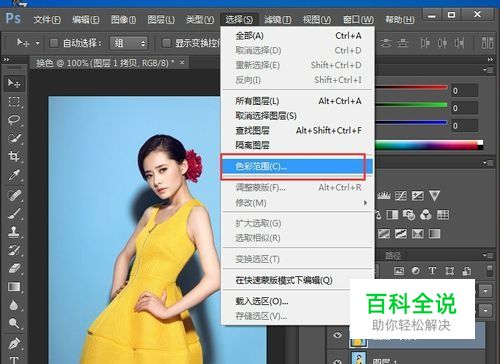The image size is (500, 364).
Task: Enable the 显示变换控件 checkbox
Action: (166, 43)
